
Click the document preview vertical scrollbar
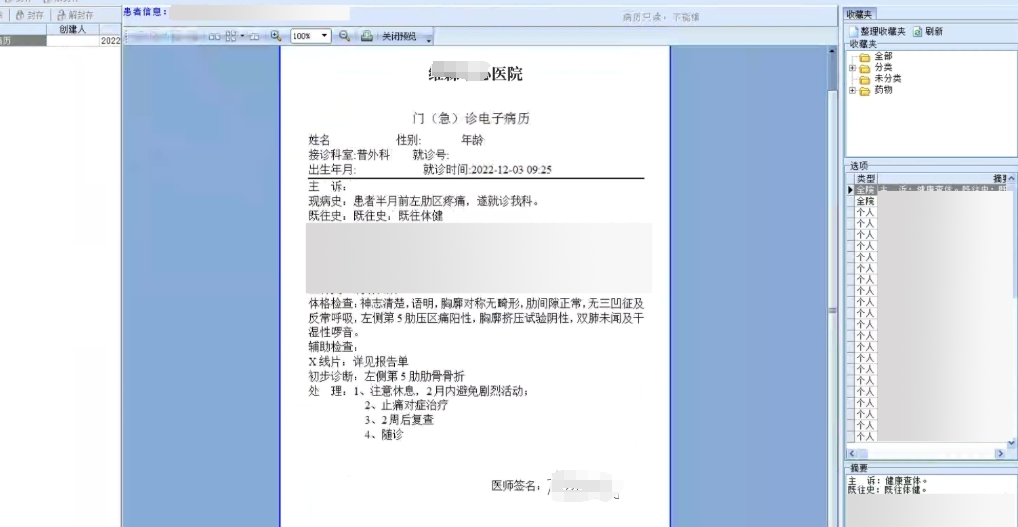(x=832, y=300)
